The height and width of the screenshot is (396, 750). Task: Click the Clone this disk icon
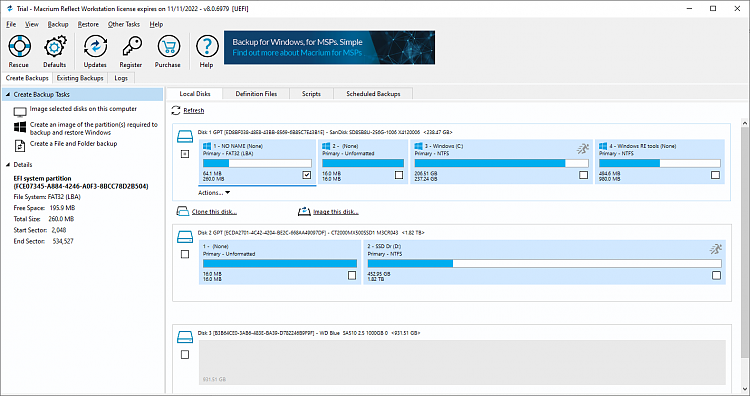click(x=182, y=211)
